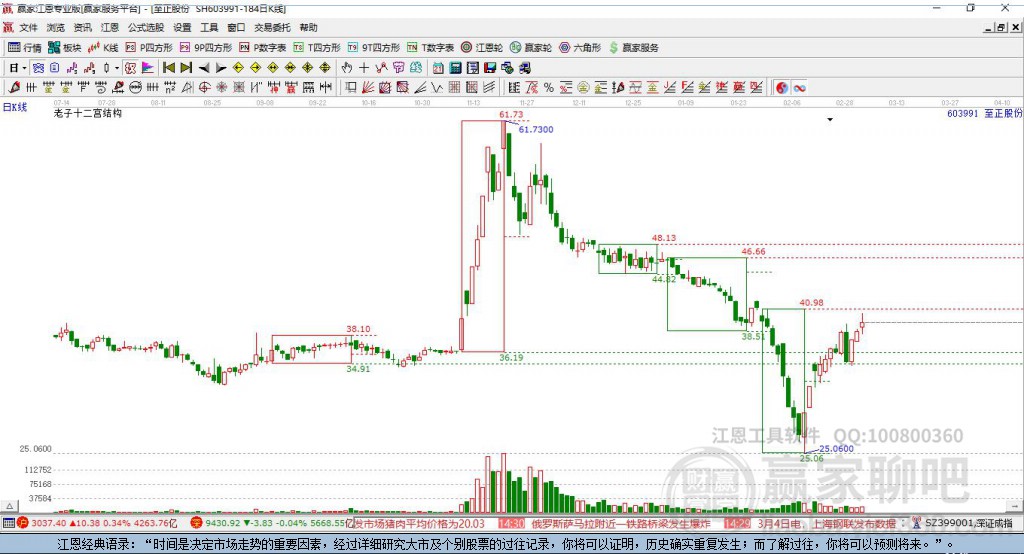Open the 工具 menu
Image resolution: width=1024 pixels, height=554 pixels.
coord(209,27)
